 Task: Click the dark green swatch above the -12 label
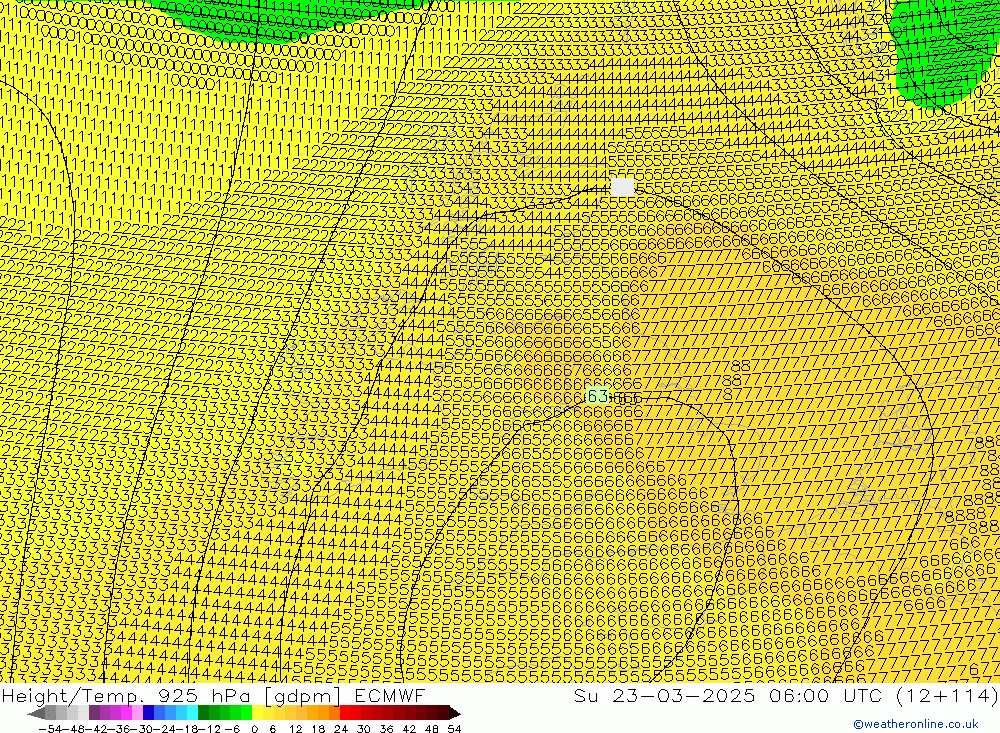(203, 714)
